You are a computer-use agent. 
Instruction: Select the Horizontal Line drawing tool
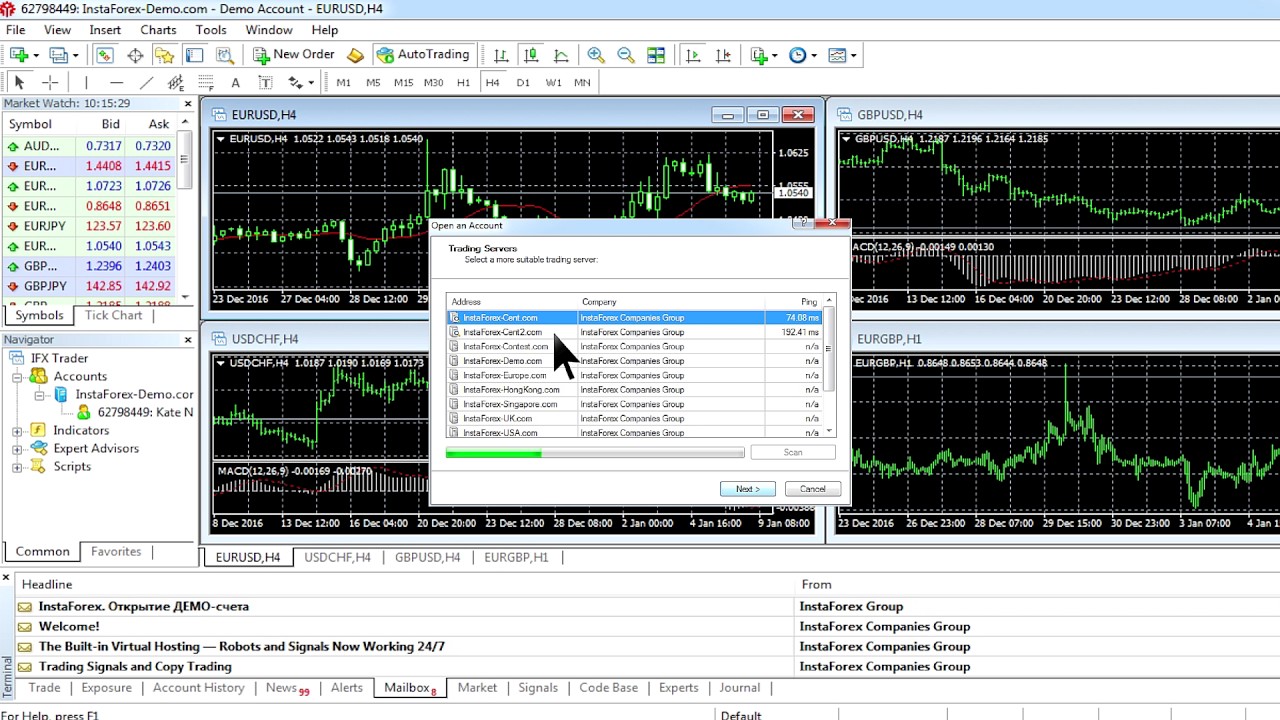116,82
